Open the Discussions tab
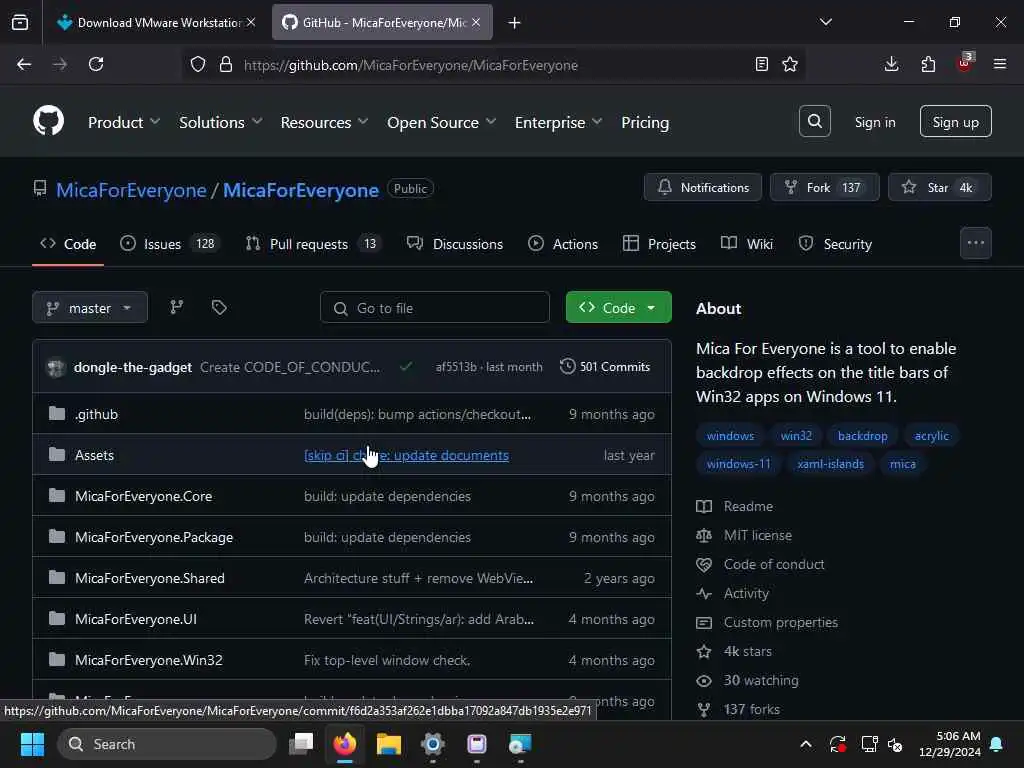This screenshot has height=768, width=1024. coord(455,244)
